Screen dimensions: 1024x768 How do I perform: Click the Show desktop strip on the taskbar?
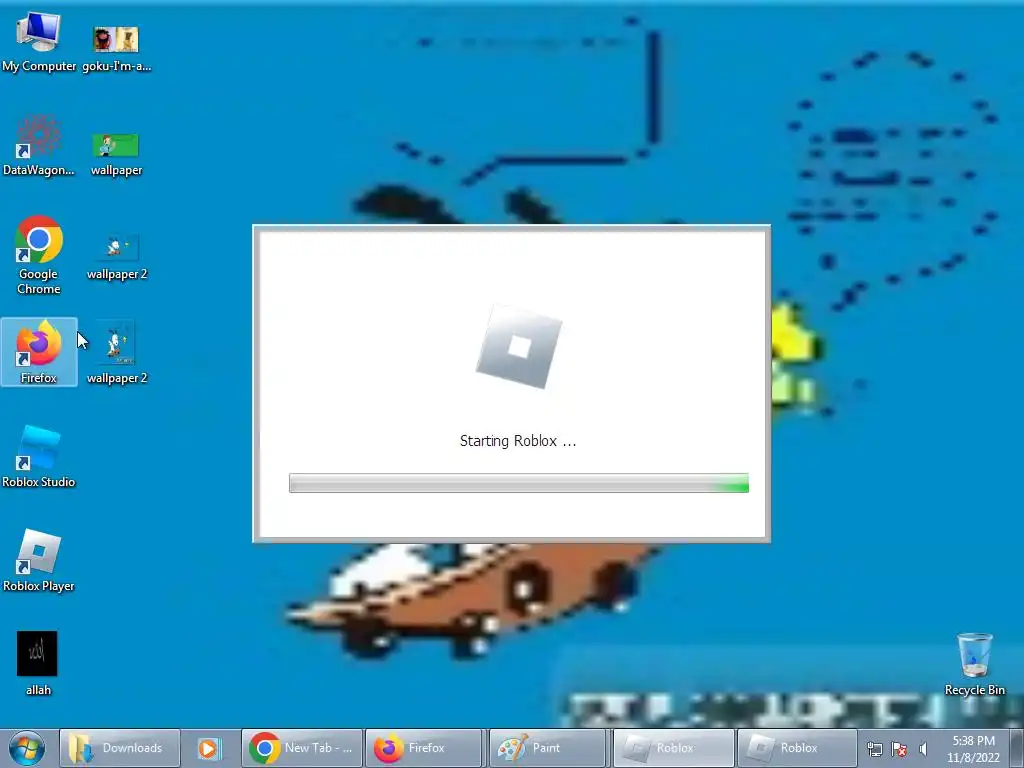point(1017,748)
